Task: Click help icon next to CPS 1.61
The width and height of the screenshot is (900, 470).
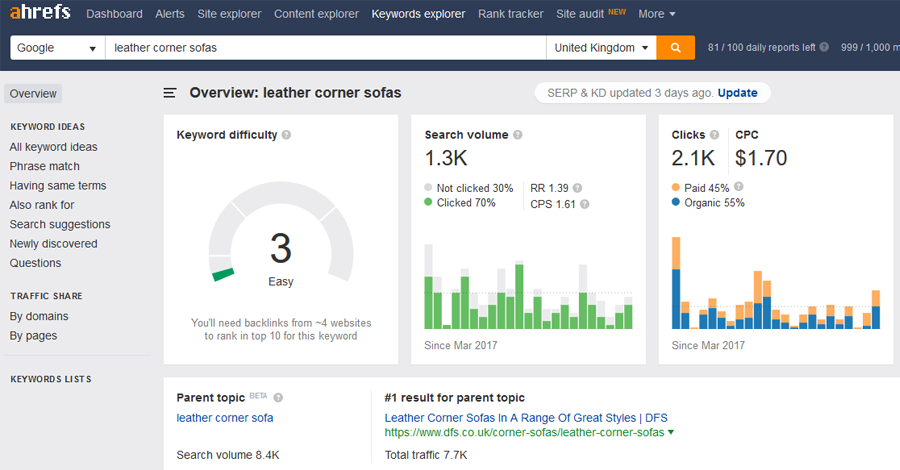Action: [x=584, y=204]
